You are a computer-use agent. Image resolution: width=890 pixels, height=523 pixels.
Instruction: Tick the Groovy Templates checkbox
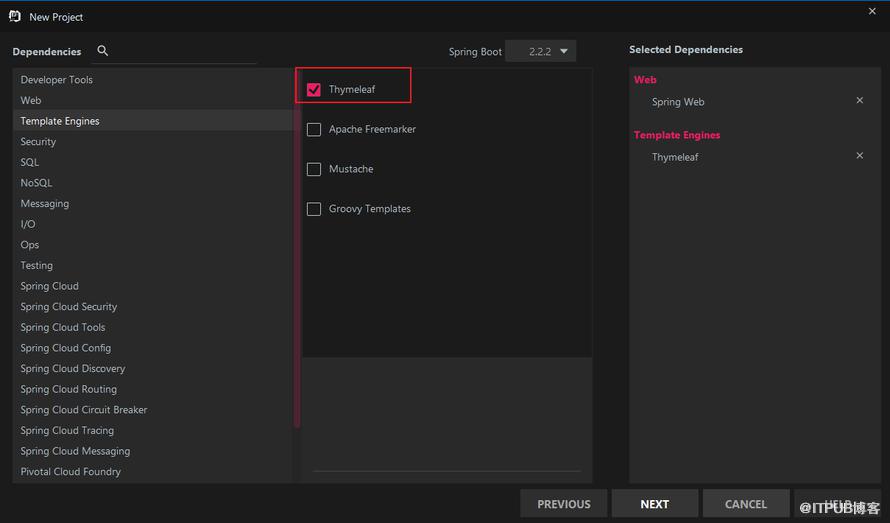click(313, 209)
